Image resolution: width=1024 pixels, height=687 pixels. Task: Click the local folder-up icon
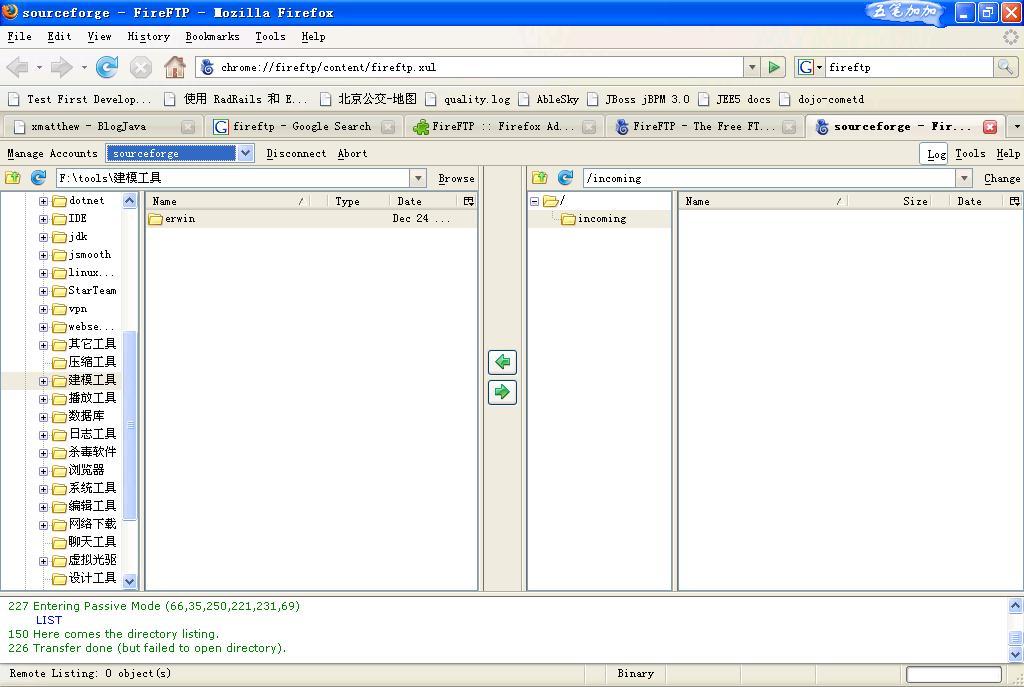13,178
